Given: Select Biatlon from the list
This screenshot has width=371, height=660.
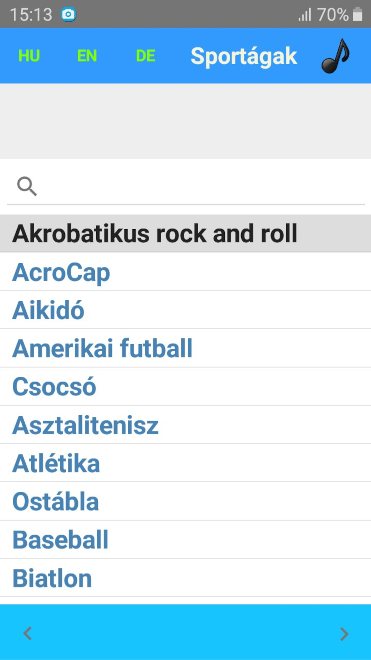Looking at the screenshot, I should coord(185,578).
